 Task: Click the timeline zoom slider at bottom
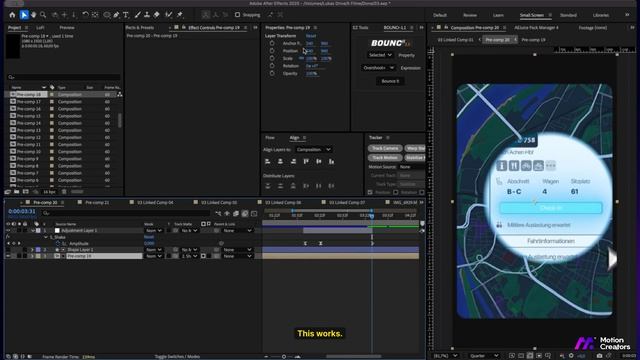click(x=284, y=357)
